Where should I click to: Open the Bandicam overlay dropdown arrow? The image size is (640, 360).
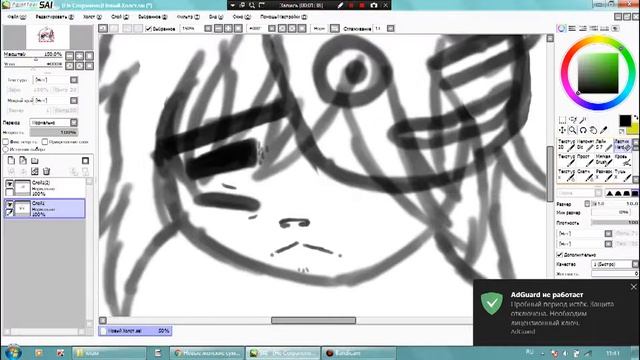233,5
